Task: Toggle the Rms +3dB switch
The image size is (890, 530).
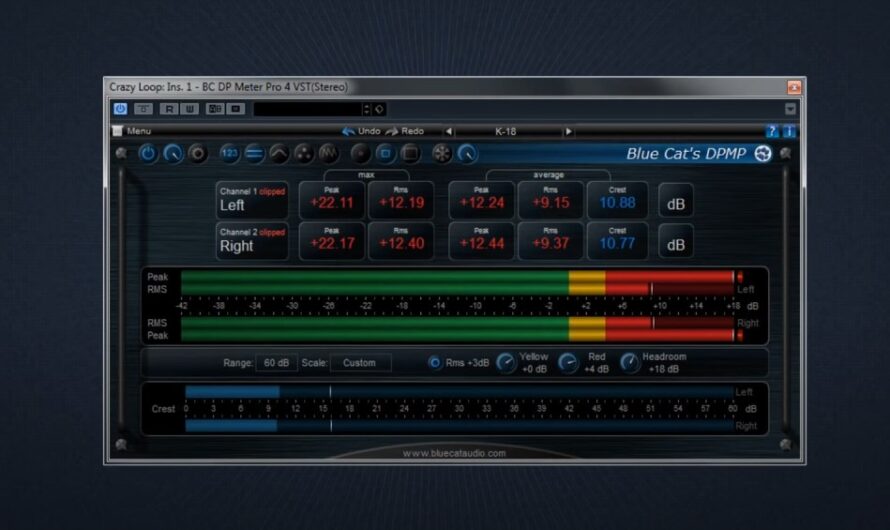Action: point(435,363)
